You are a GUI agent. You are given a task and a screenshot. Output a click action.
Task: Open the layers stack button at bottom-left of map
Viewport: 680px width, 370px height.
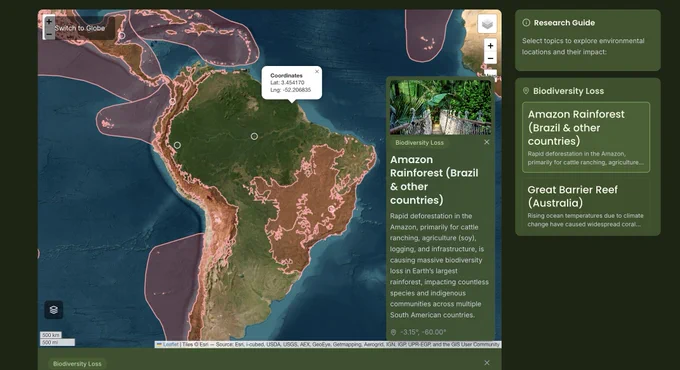54,310
